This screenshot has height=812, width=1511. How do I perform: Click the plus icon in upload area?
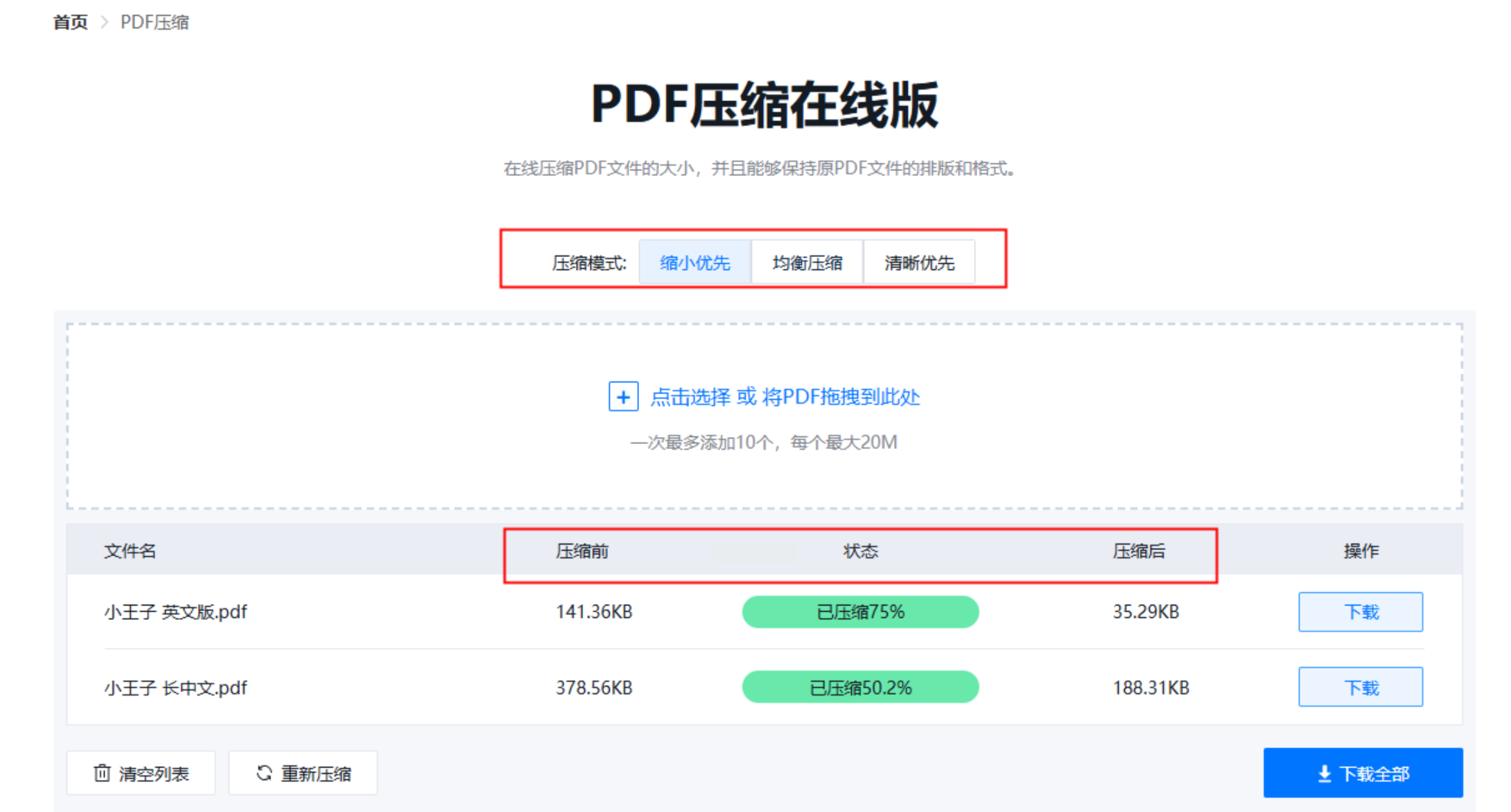[623, 397]
